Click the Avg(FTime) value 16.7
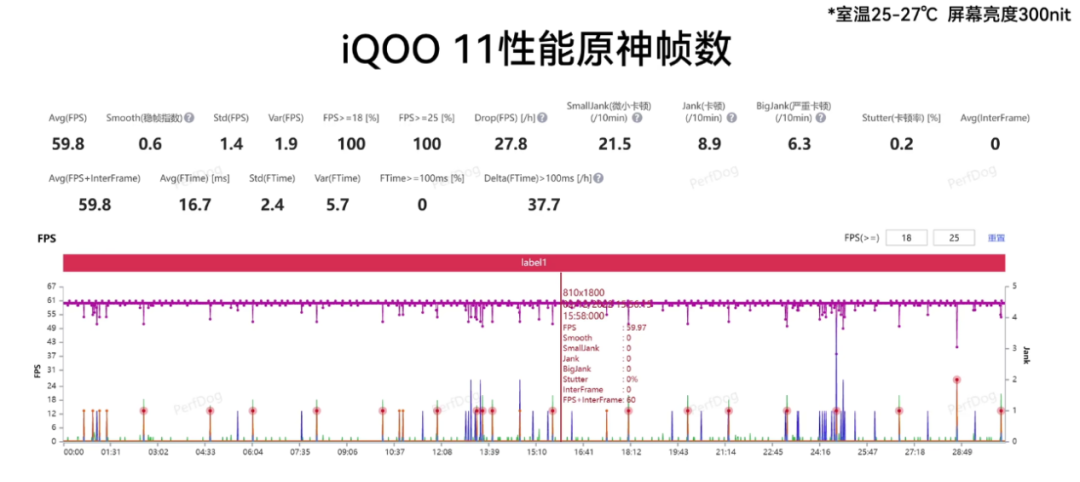1080x482 pixels. 194,205
